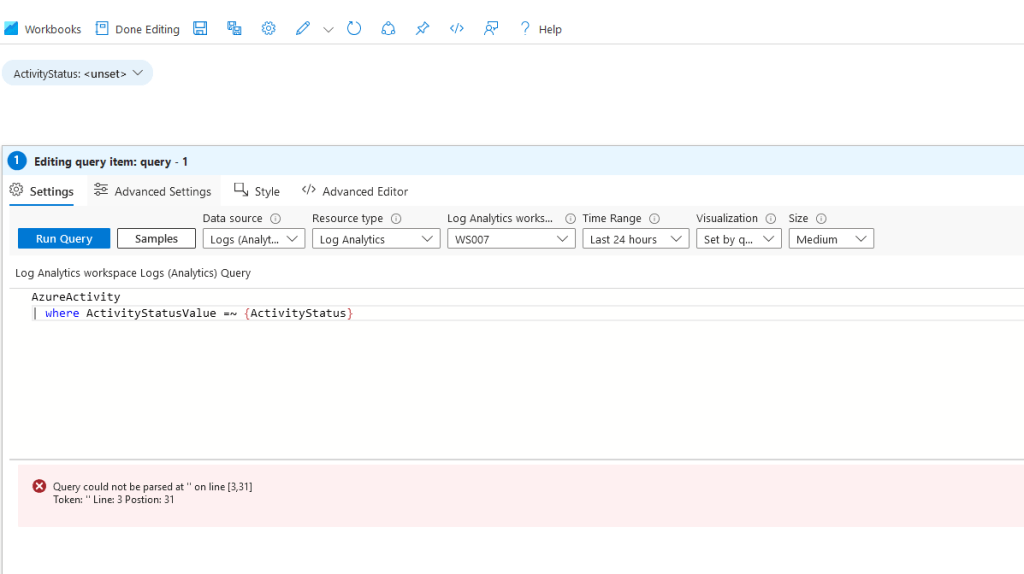The image size is (1024, 574).
Task: Click the Save As icon
Action: click(x=234, y=29)
